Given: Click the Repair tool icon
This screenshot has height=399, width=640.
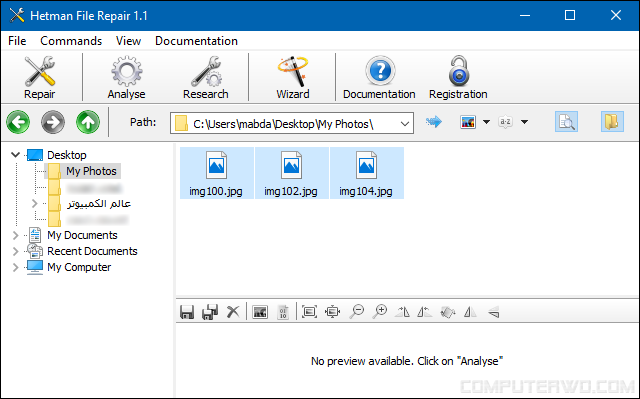Looking at the screenshot, I should (40, 78).
